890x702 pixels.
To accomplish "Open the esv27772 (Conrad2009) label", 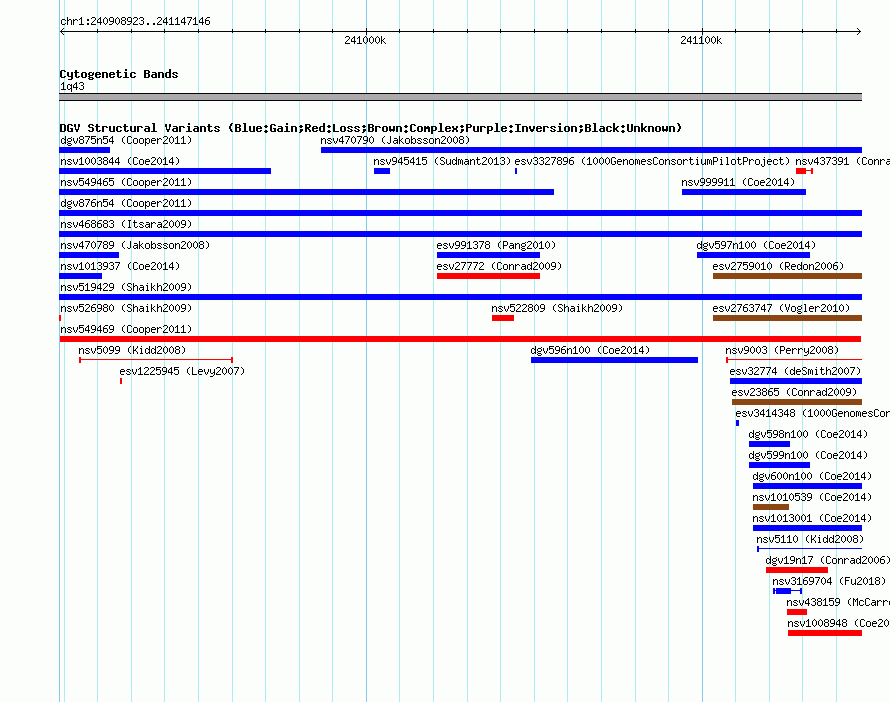I will [x=499, y=266].
